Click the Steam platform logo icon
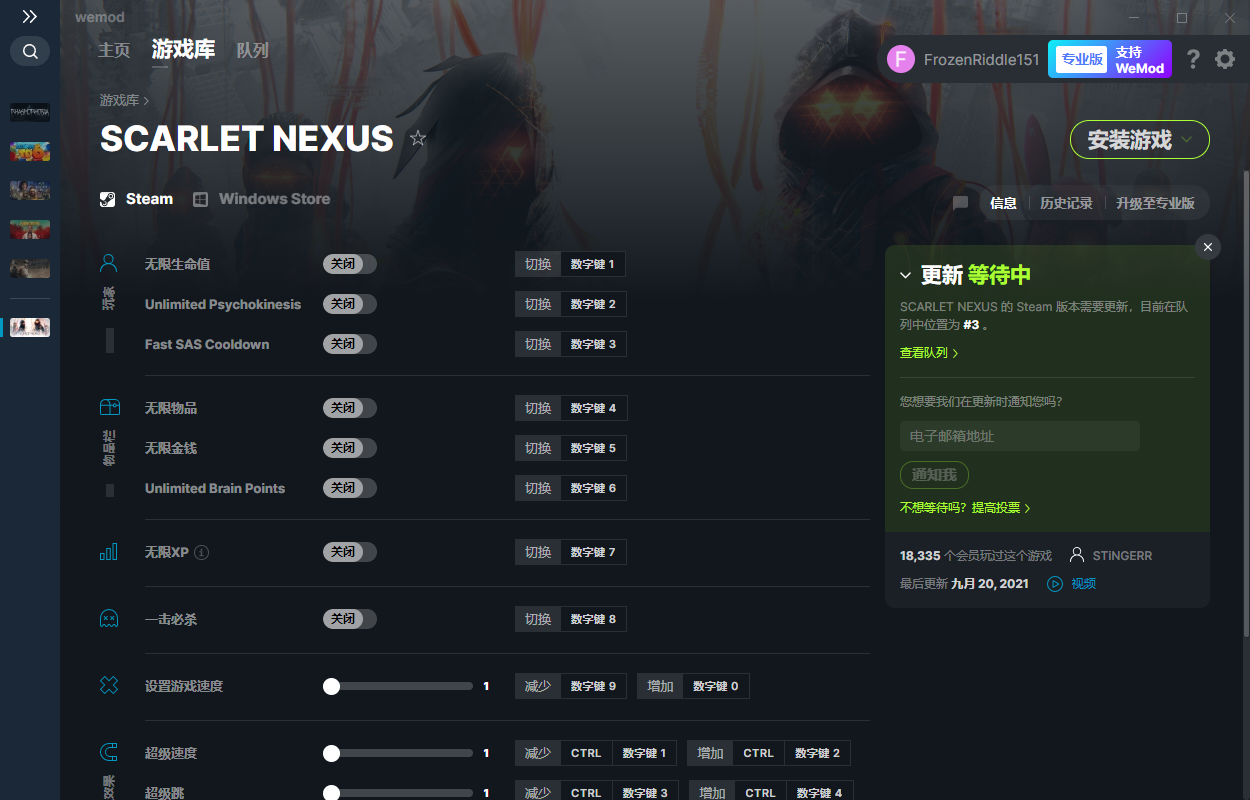This screenshot has height=800, width=1250. [108, 199]
